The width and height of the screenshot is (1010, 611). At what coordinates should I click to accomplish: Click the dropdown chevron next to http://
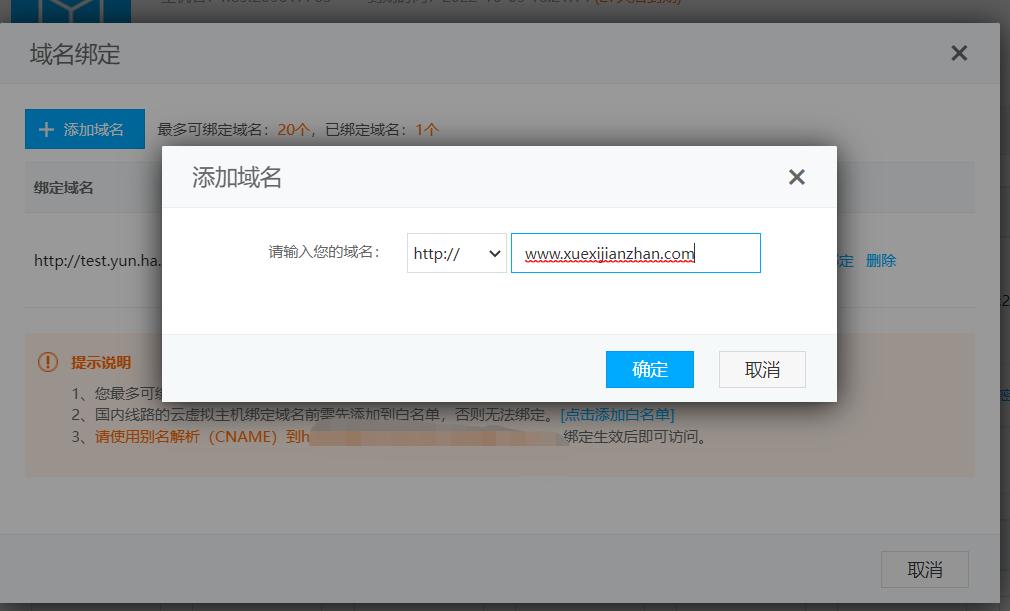[495, 253]
